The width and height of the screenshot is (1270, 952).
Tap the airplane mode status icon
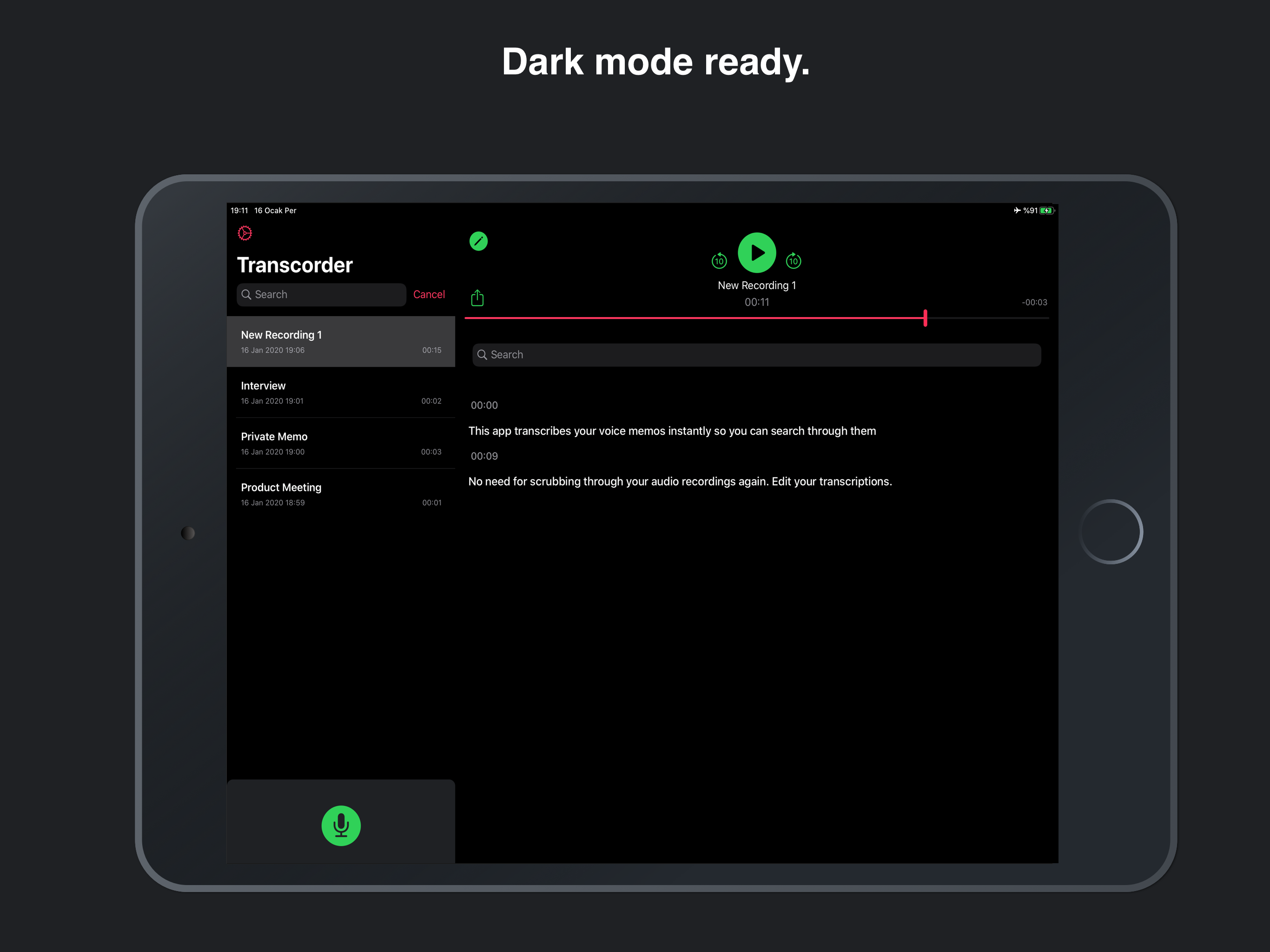[x=1017, y=211]
